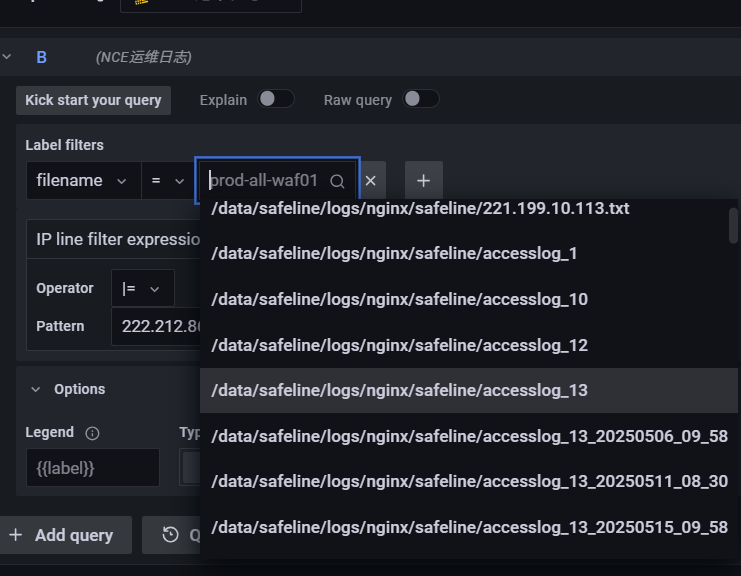Open the equals operator dropdown
Image resolution: width=741 pixels, height=576 pixels.
[x=168, y=181]
